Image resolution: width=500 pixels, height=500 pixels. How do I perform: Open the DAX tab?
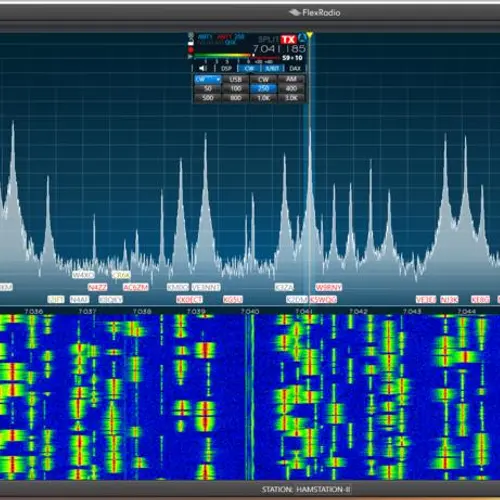point(295,68)
